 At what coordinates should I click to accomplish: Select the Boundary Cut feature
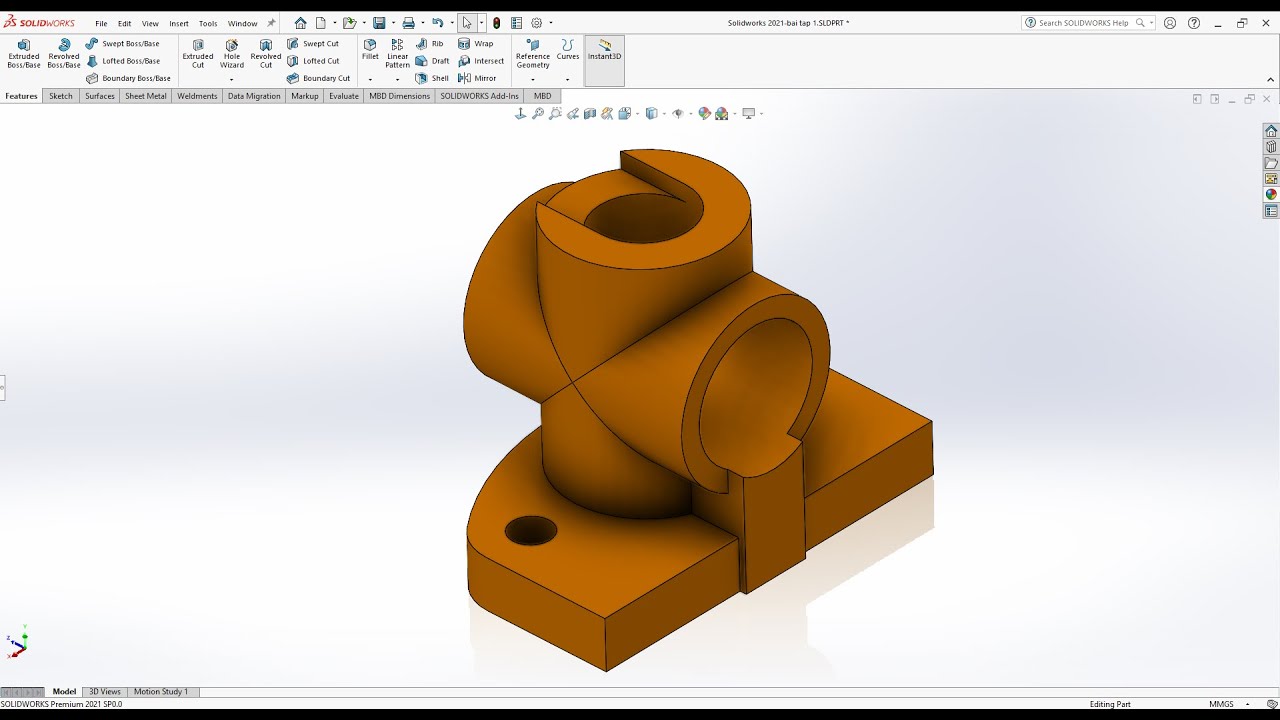(x=319, y=78)
